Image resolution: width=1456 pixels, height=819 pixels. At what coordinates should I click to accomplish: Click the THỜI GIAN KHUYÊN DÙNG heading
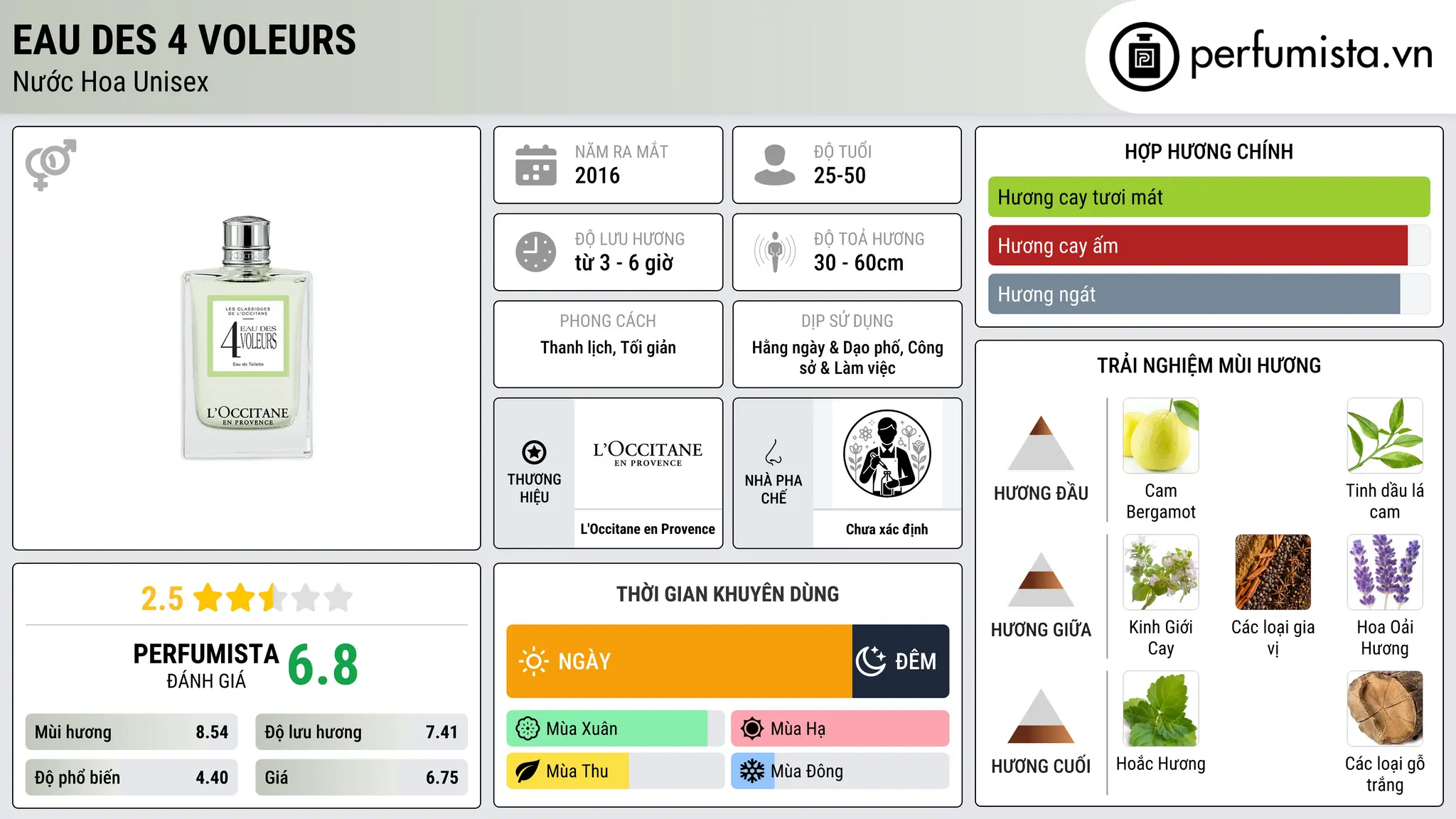728,594
